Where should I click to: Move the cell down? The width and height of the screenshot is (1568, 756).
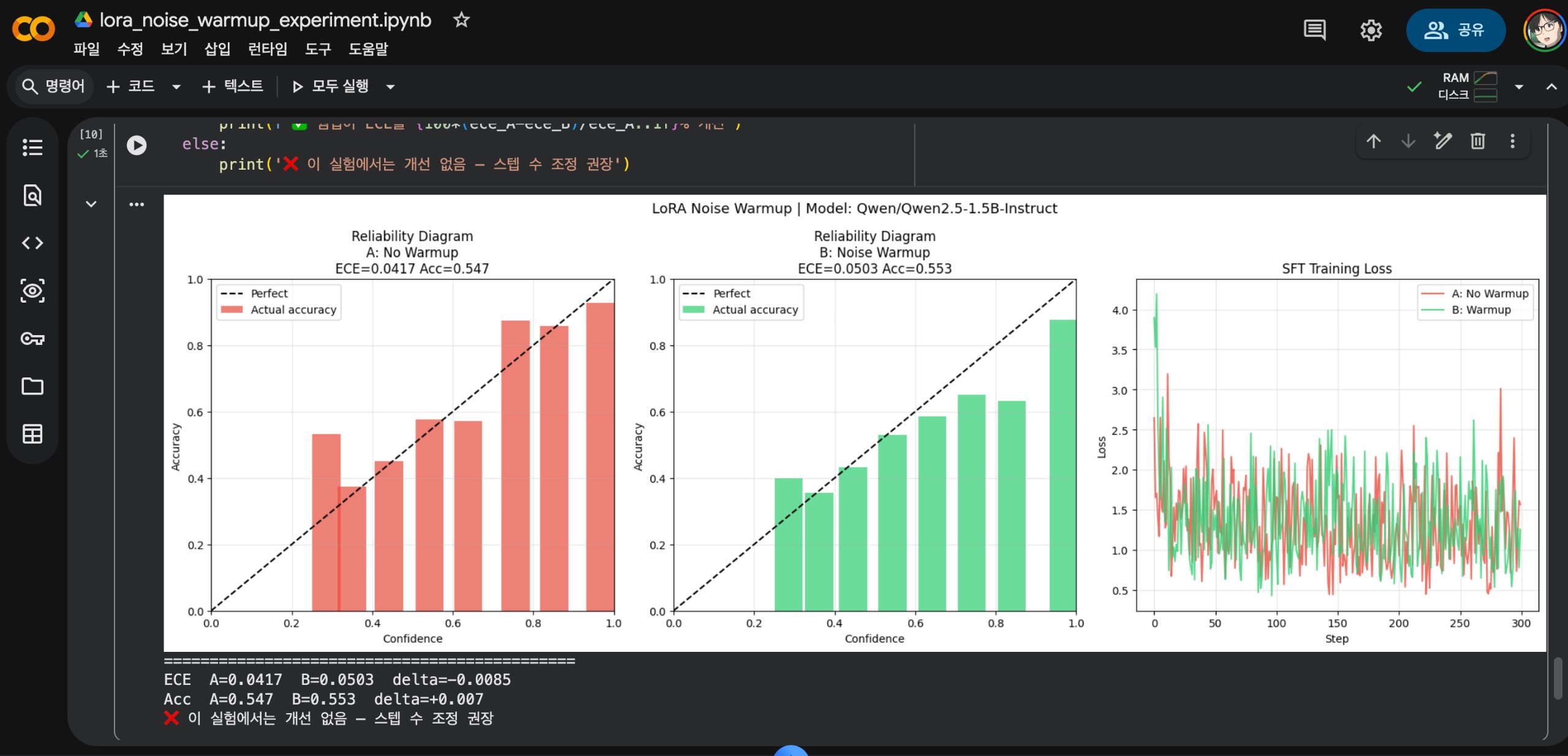click(1408, 142)
